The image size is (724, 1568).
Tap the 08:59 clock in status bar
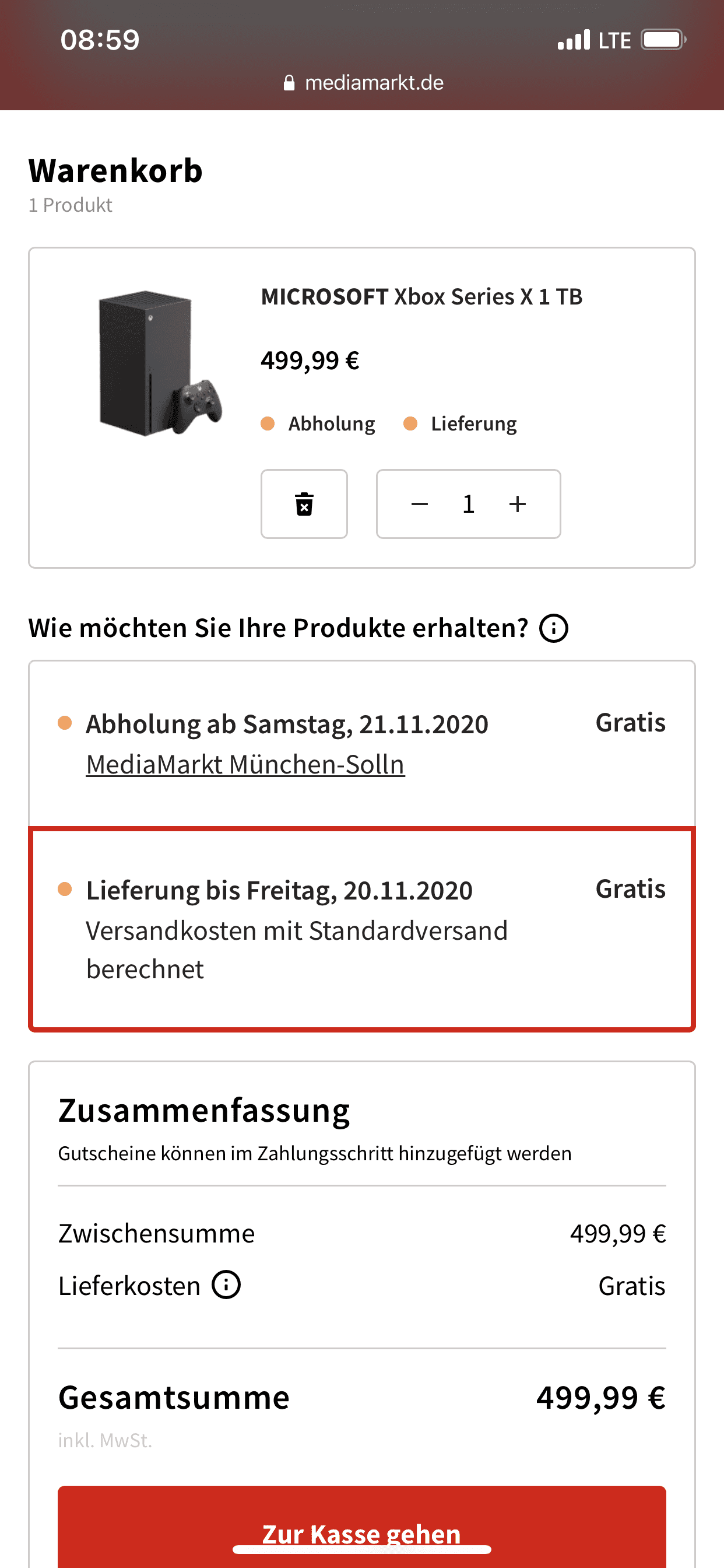point(100,40)
